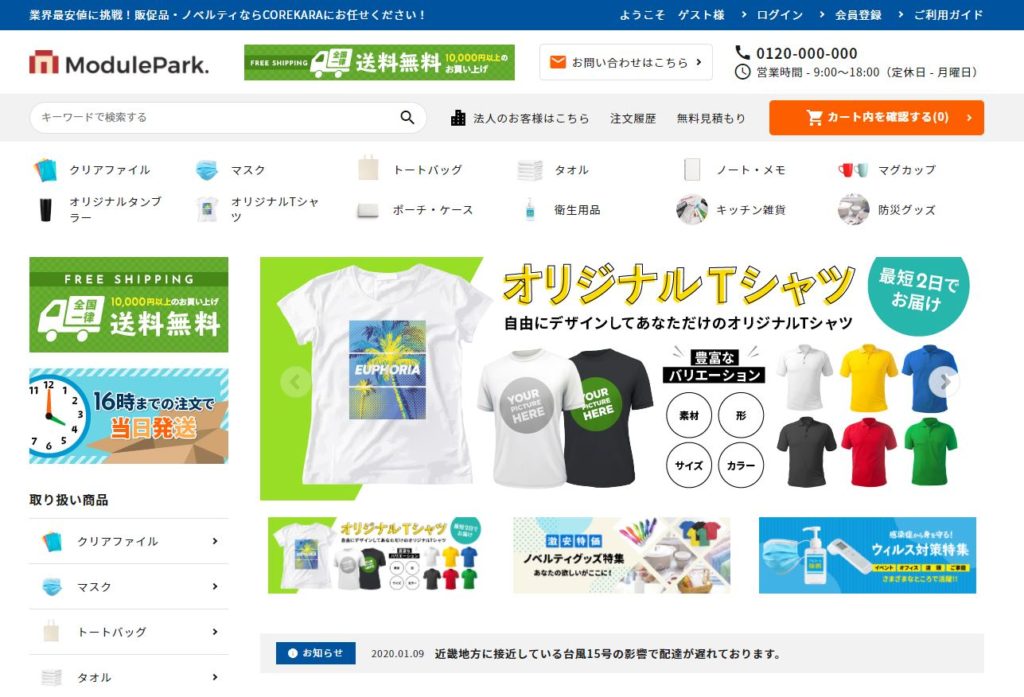
Task: Select the トートバッグ category icon
Action: click(x=369, y=169)
